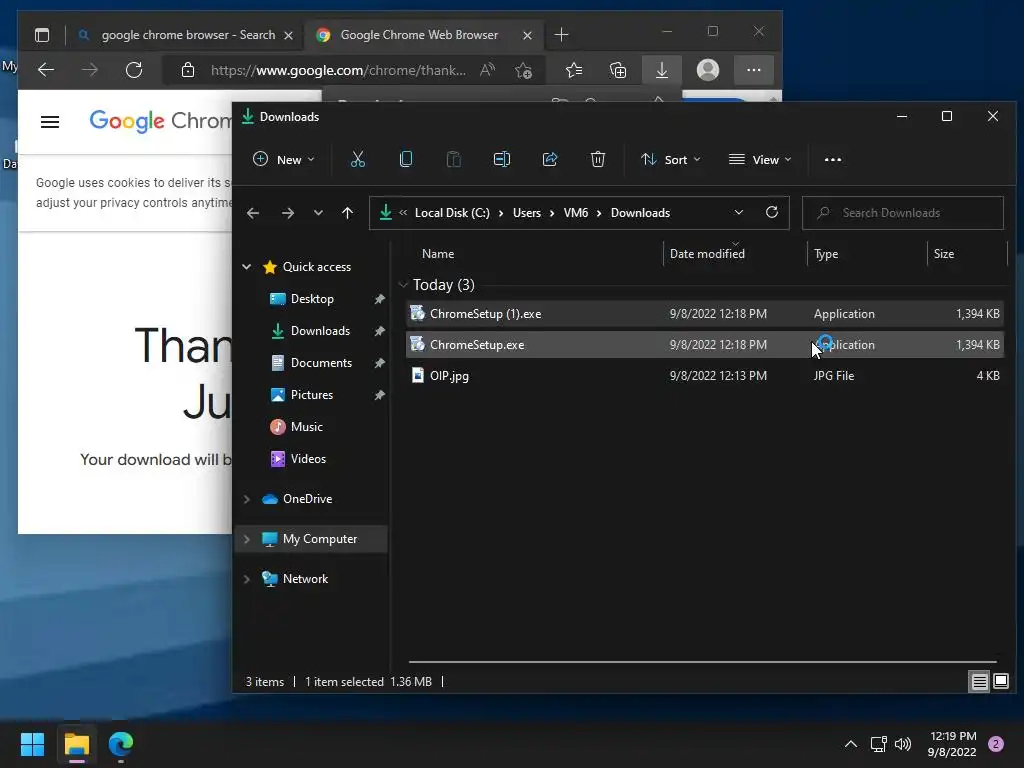Open a new tab in Edge

click(561, 35)
